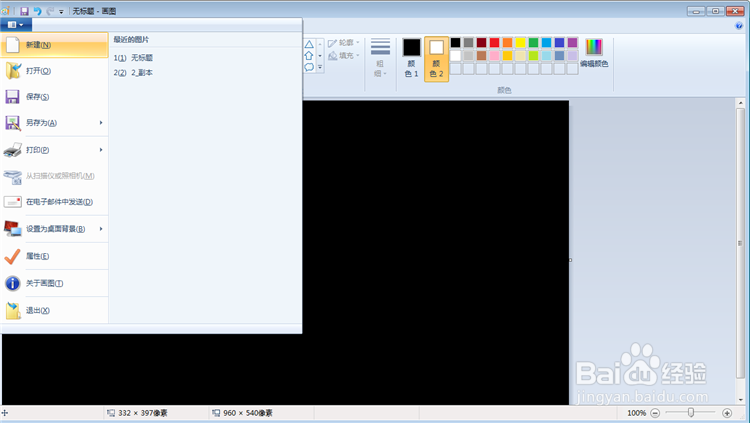
Task: Click the printer icon
Action: pos(12,150)
